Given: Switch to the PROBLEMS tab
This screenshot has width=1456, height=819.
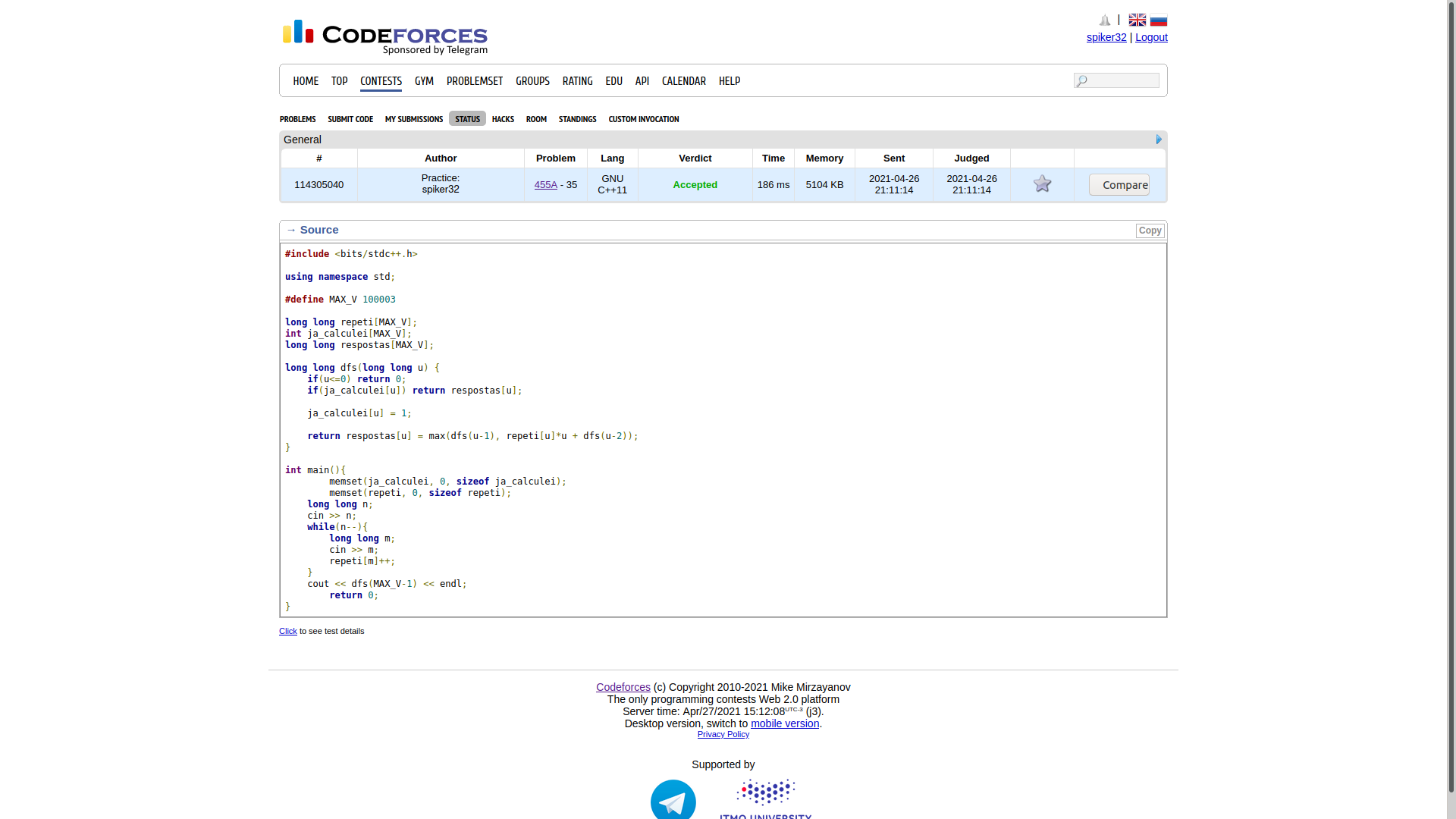Looking at the screenshot, I should [x=297, y=119].
